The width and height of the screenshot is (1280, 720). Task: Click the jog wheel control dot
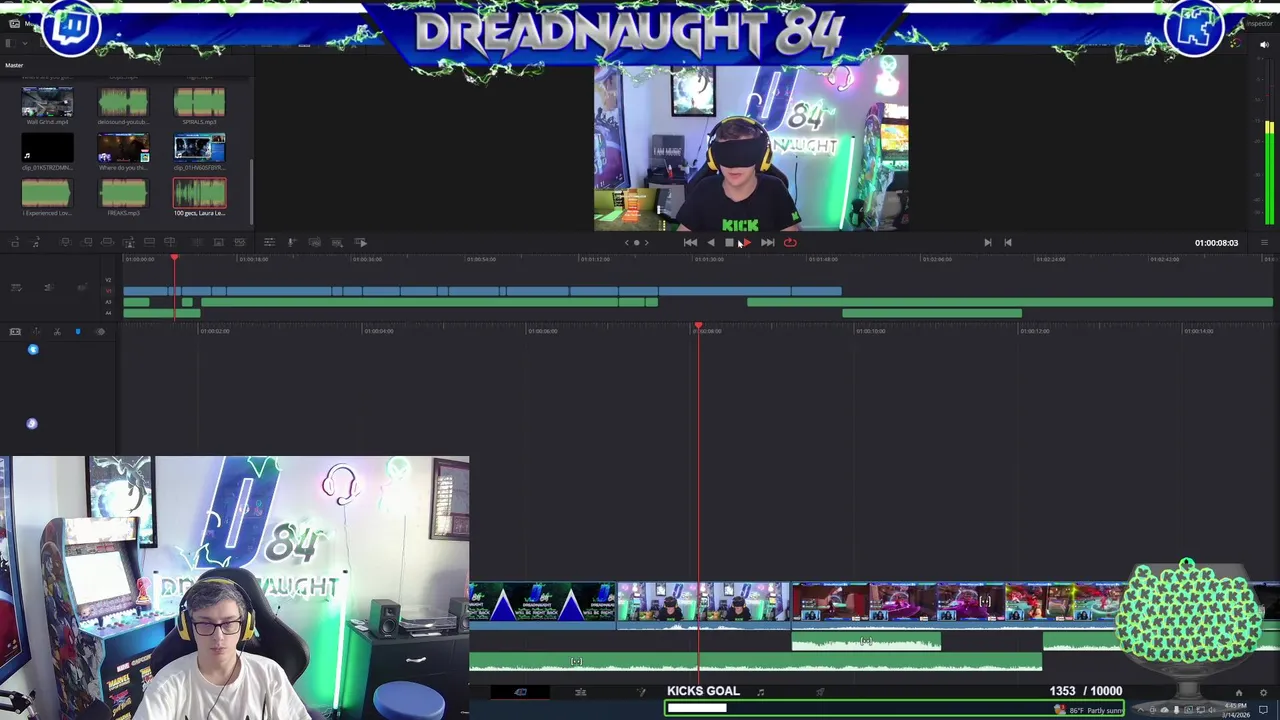click(x=636, y=242)
